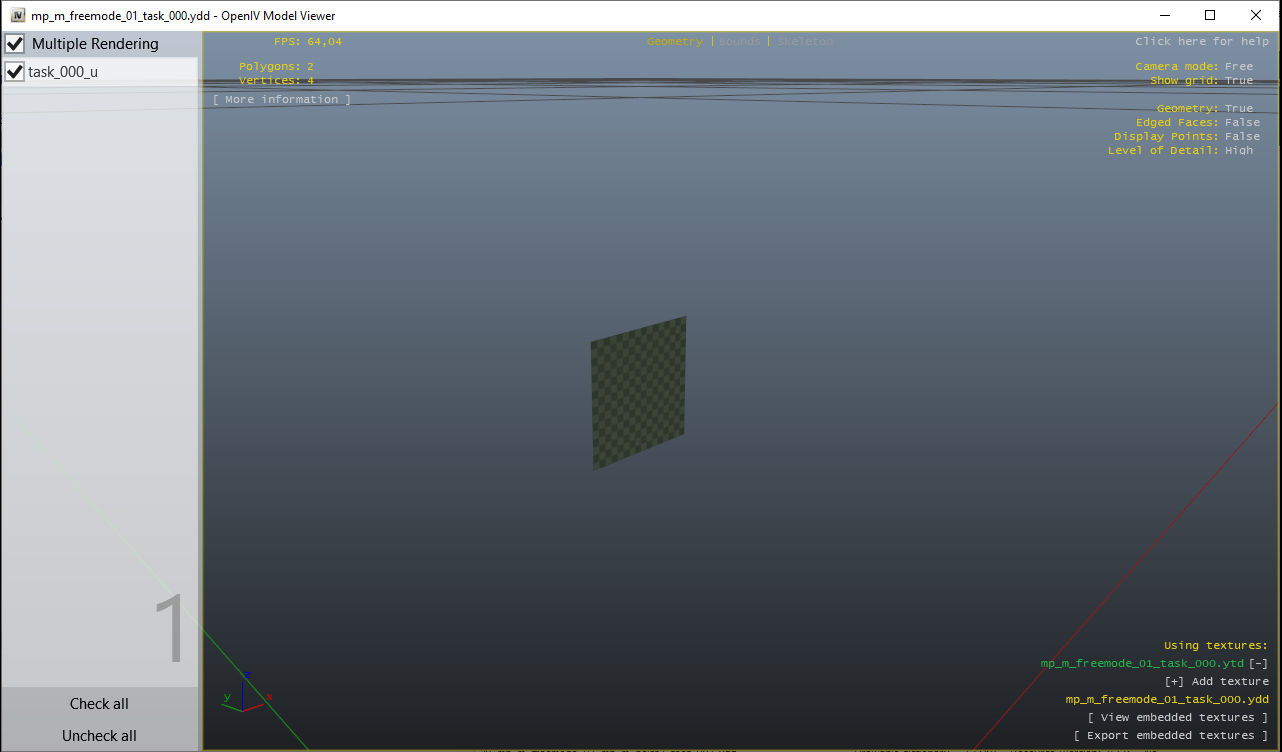Open the Click here for help link

point(1205,41)
